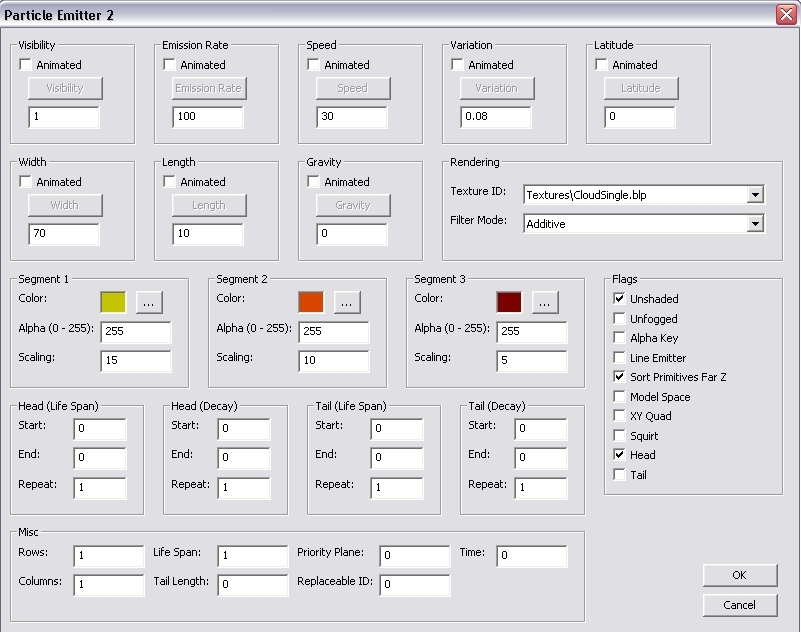Click the Emission Rate value field
801x632 pixels.
[208, 116]
